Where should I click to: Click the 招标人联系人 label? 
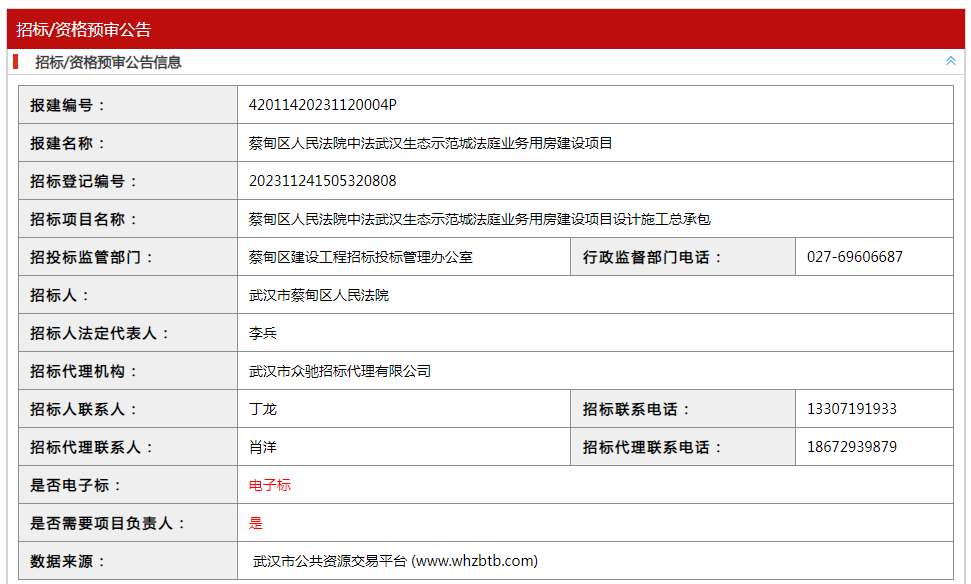tap(83, 409)
